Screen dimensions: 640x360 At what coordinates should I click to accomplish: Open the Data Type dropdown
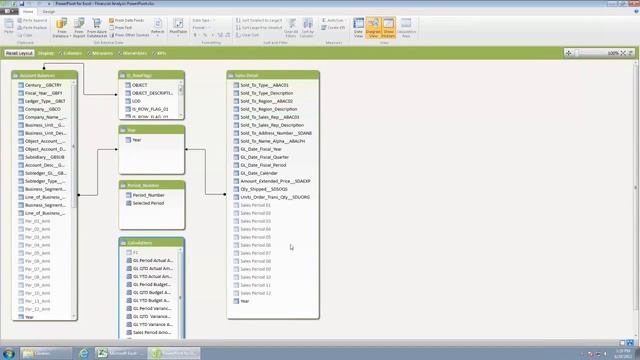click(203, 20)
